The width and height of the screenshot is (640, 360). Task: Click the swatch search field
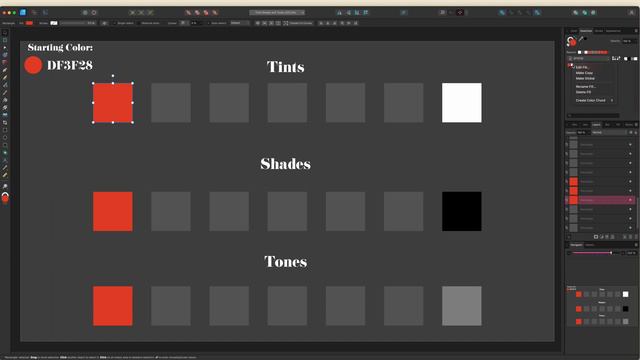(x=593, y=116)
